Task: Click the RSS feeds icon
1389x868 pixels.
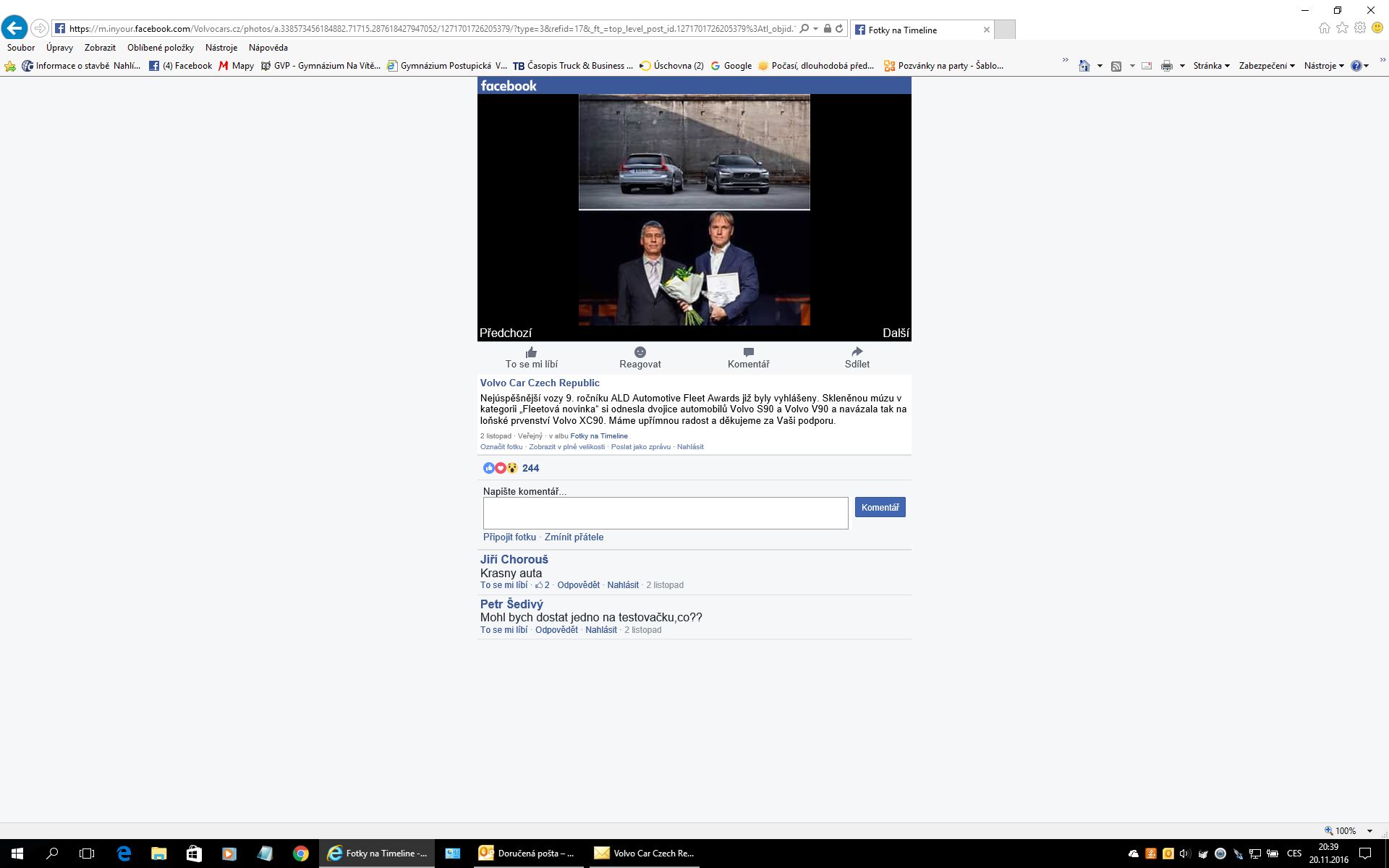Action: pos(1116,66)
